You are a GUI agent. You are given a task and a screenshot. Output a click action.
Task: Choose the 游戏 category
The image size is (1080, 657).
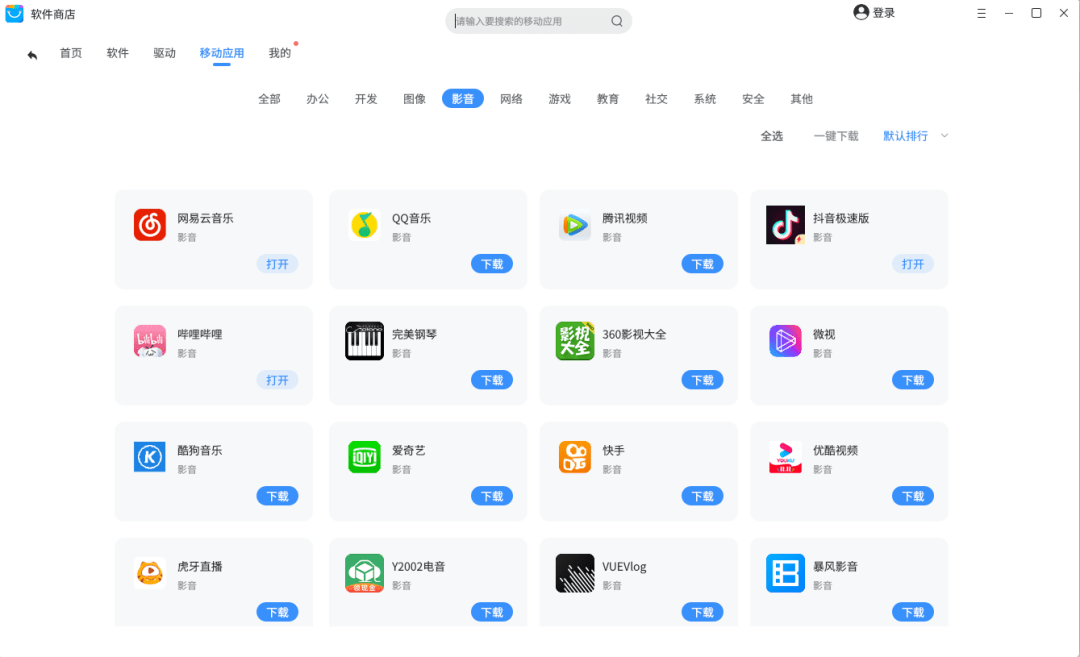559,99
